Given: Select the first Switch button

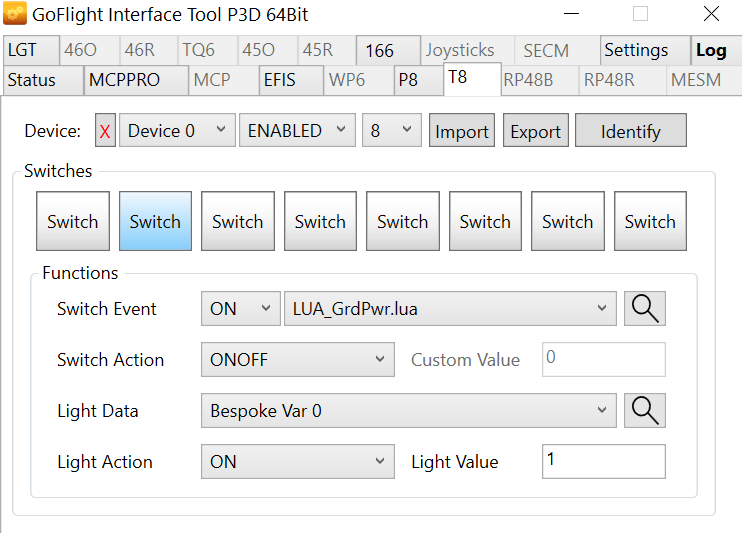Looking at the screenshot, I should point(73,222).
